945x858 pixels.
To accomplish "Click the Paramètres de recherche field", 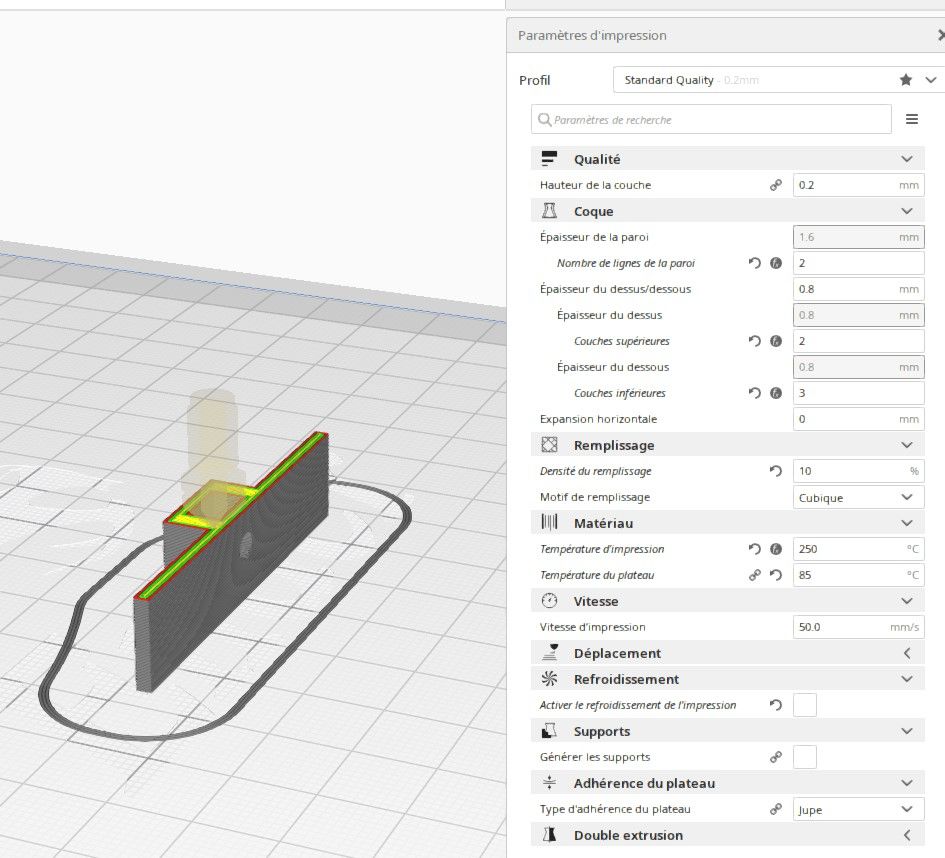I will point(711,119).
